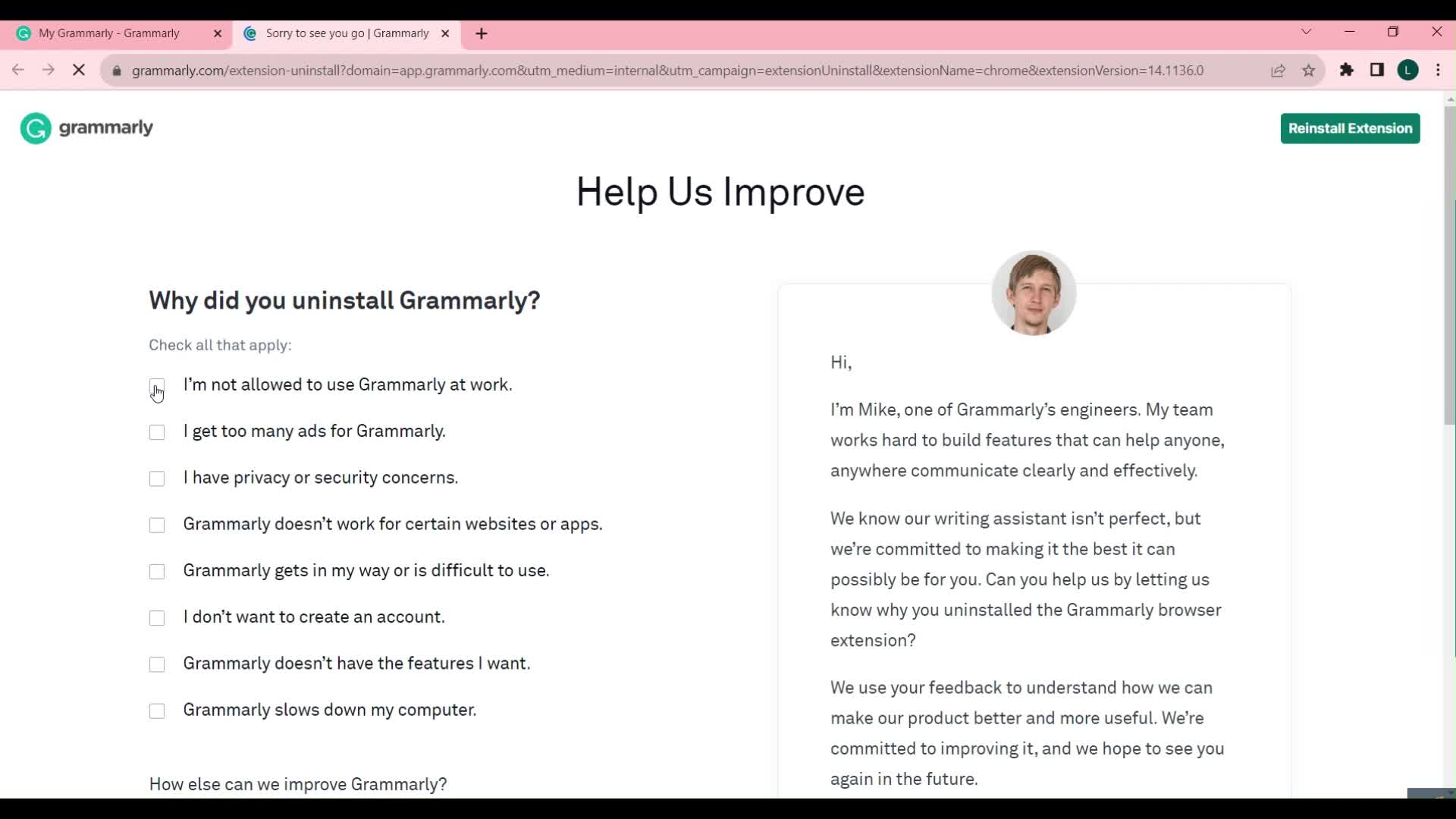
Task: Check 'Grammarly doesn't have the features I want'
Action: 157,664
